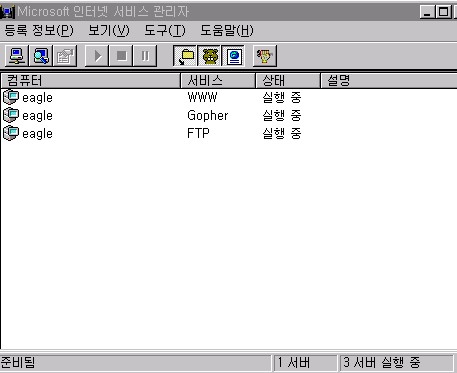457x373 pixels.
Task: Toggle the FTP services view folder icon
Action: [x=185, y=56]
